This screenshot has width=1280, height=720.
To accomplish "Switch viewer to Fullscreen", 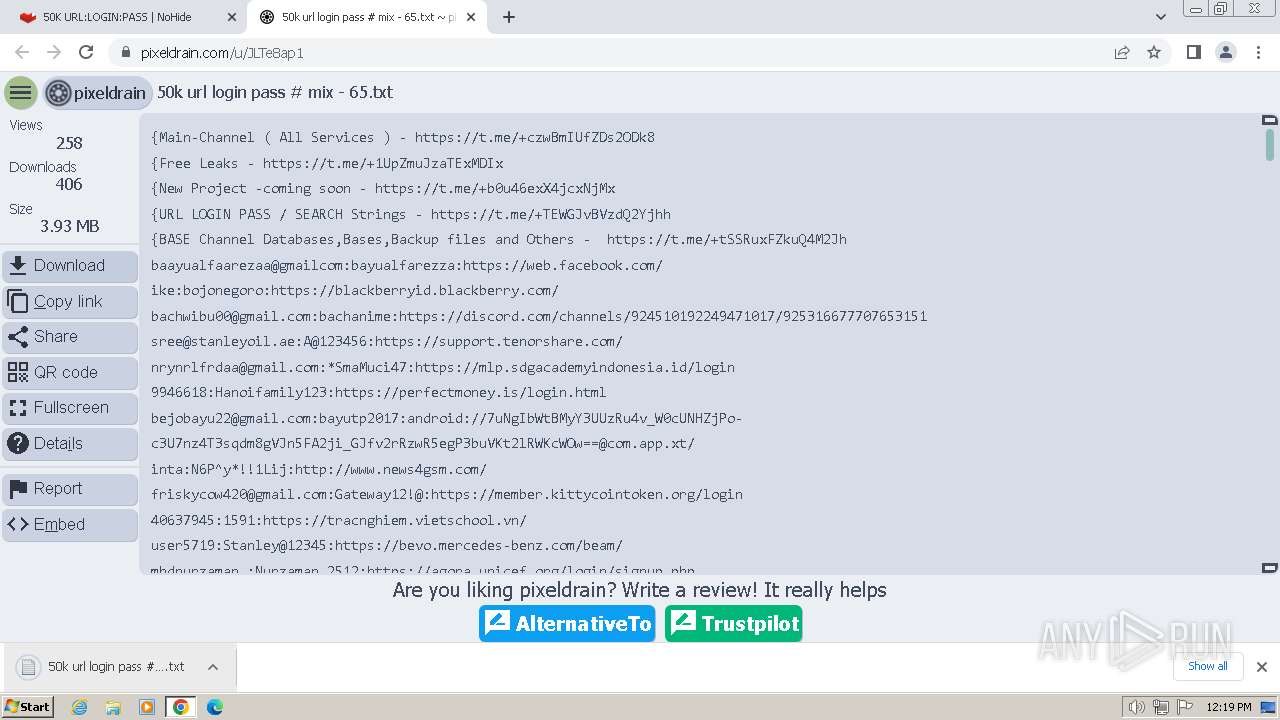I will coord(70,408).
